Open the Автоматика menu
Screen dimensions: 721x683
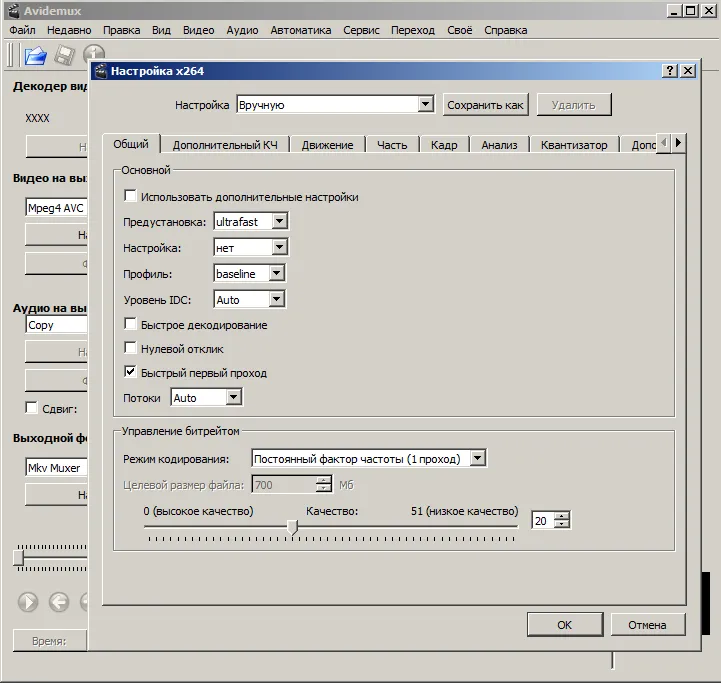[x=301, y=30]
